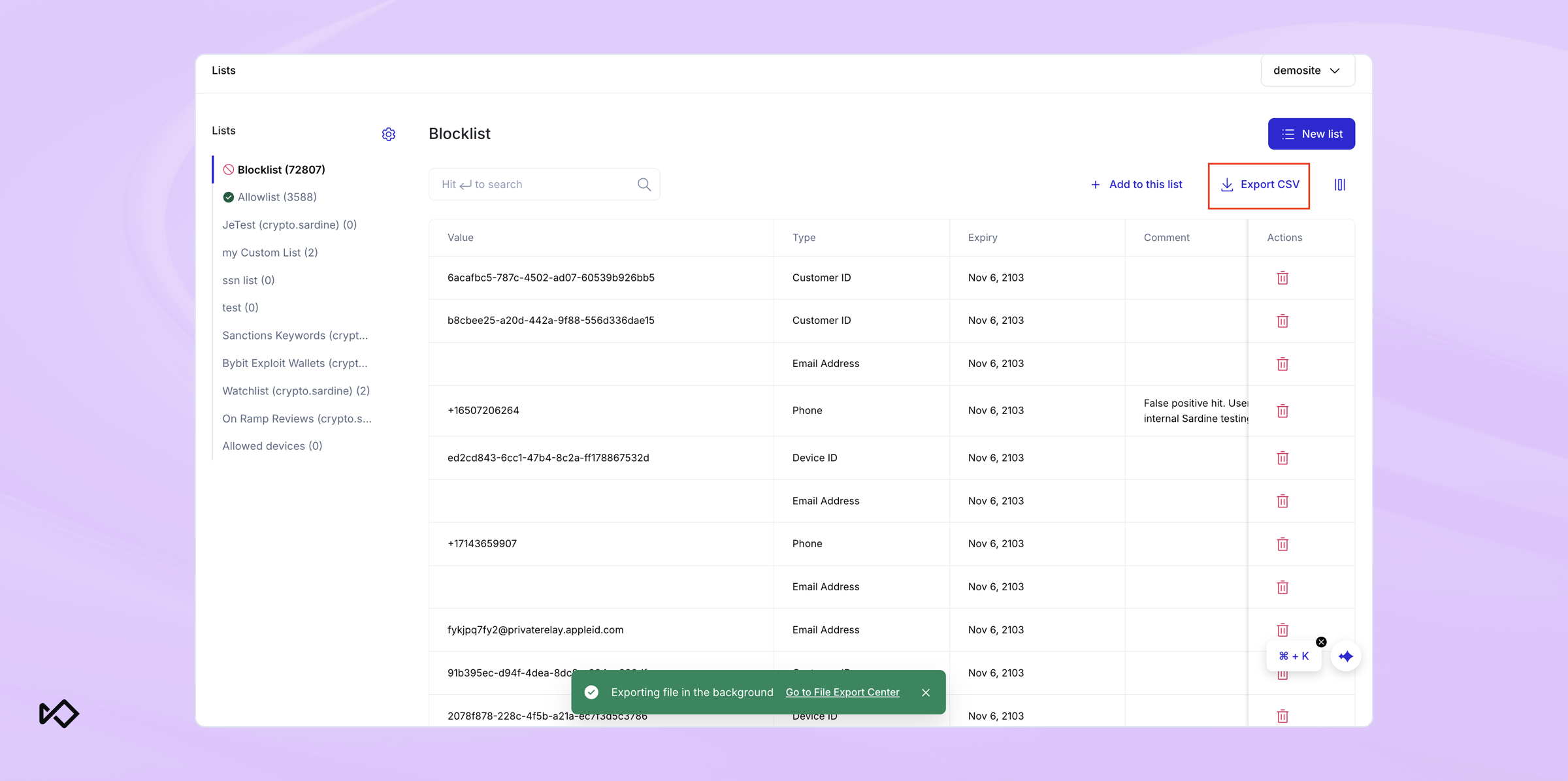The height and width of the screenshot is (781, 1568).
Task: Delete the b8cbee25 Customer ID row
Action: pos(1282,321)
